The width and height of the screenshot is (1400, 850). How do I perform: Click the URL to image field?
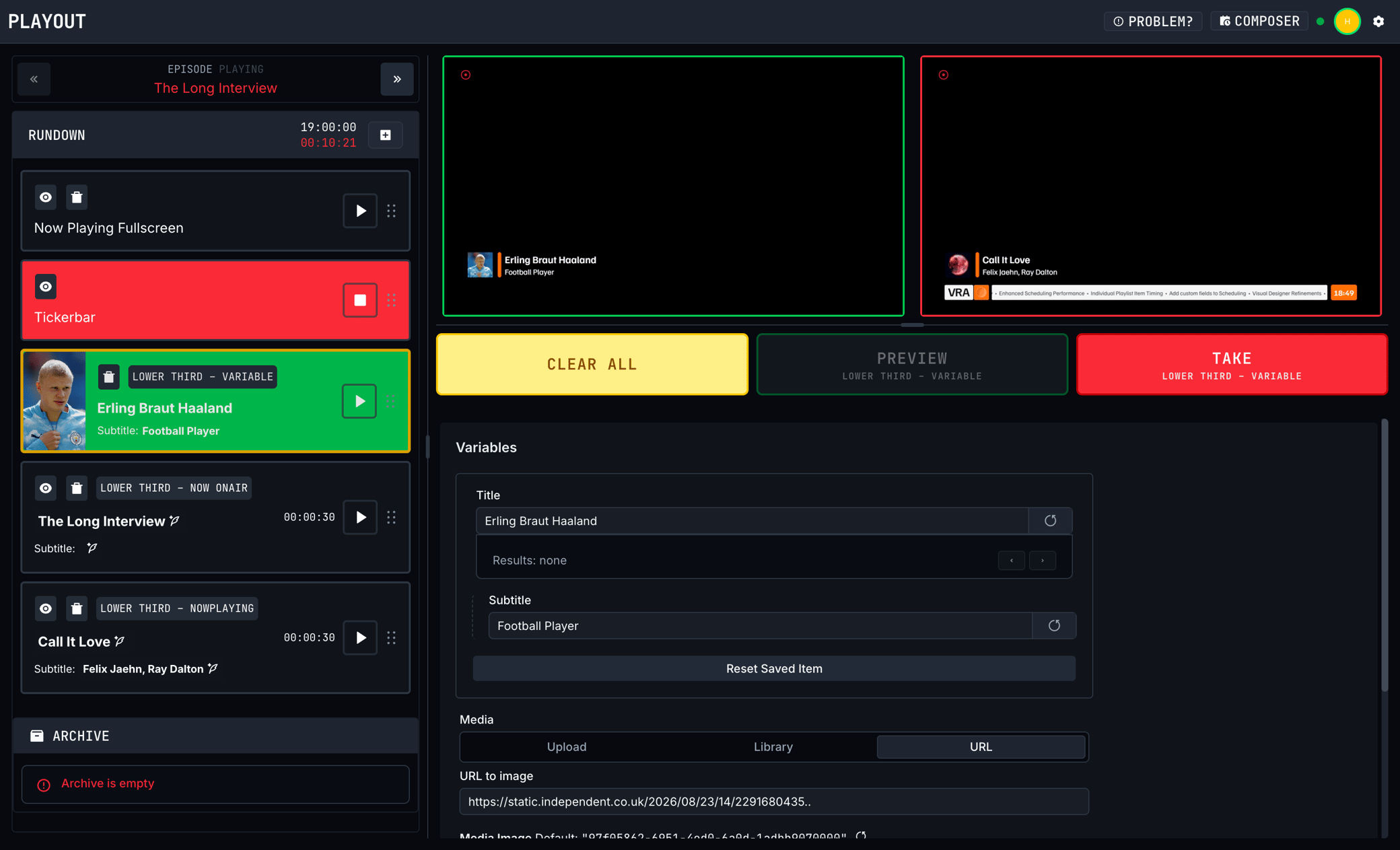[x=774, y=802]
